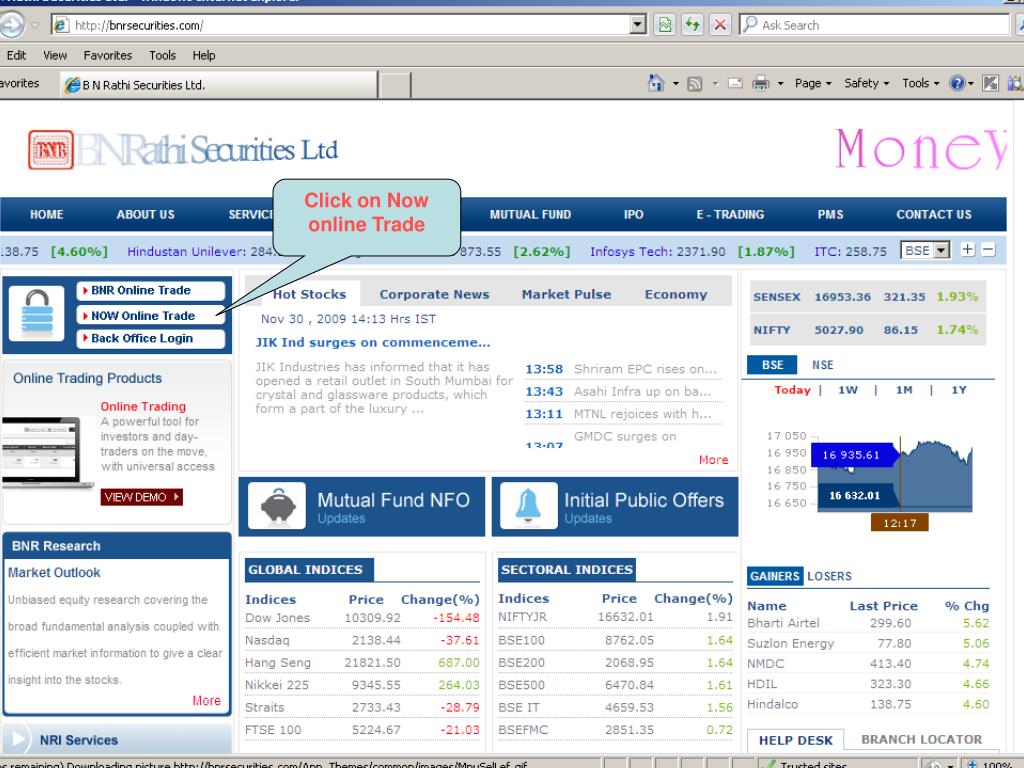Click the padlock login icon
Viewport: 1024px width, 768px height.
(37, 313)
